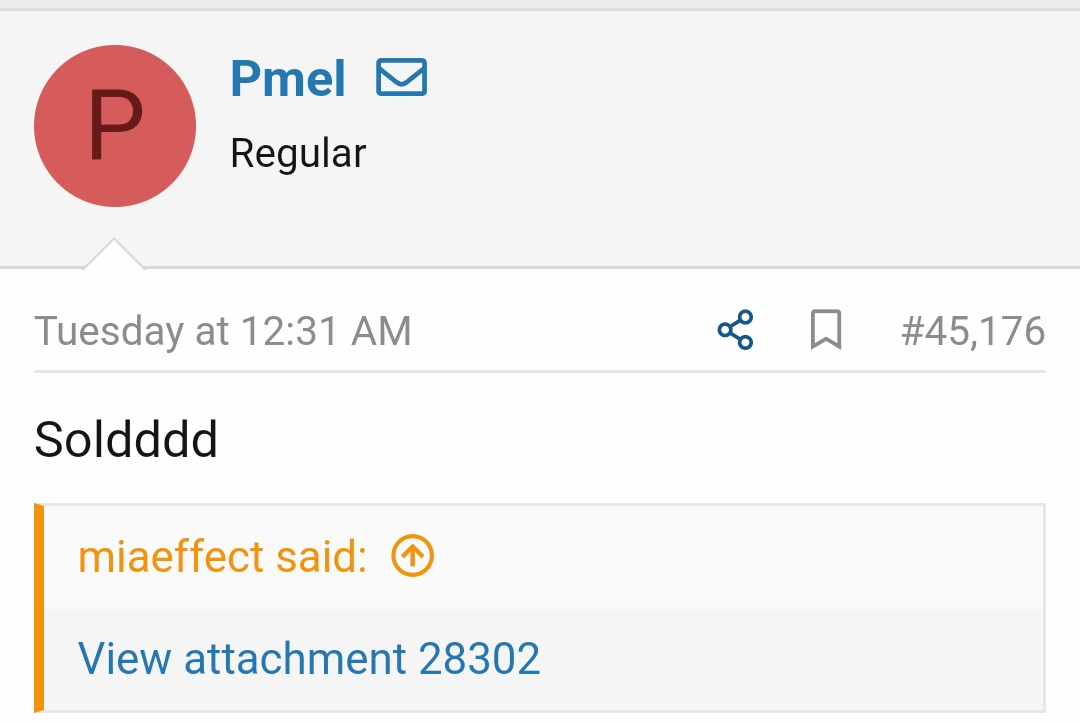Viewport: 1080px width, 723px height.
Task: Click the divider line under the timestamp
Action: (540, 371)
